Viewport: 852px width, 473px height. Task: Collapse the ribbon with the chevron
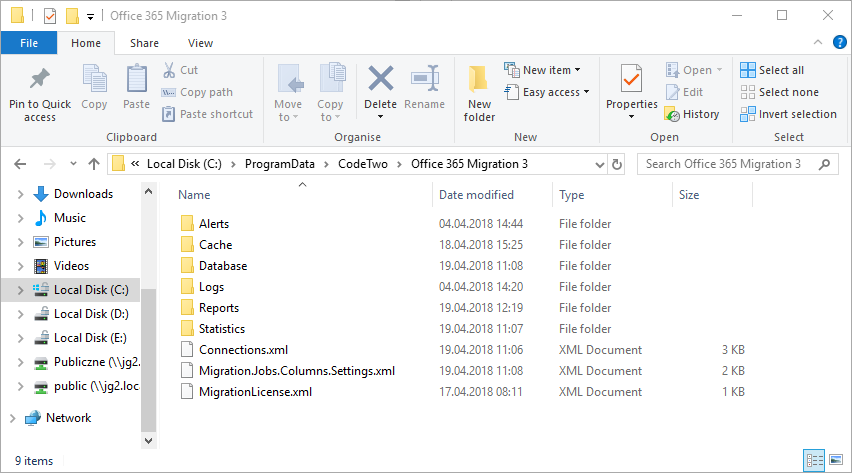(x=818, y=42)
